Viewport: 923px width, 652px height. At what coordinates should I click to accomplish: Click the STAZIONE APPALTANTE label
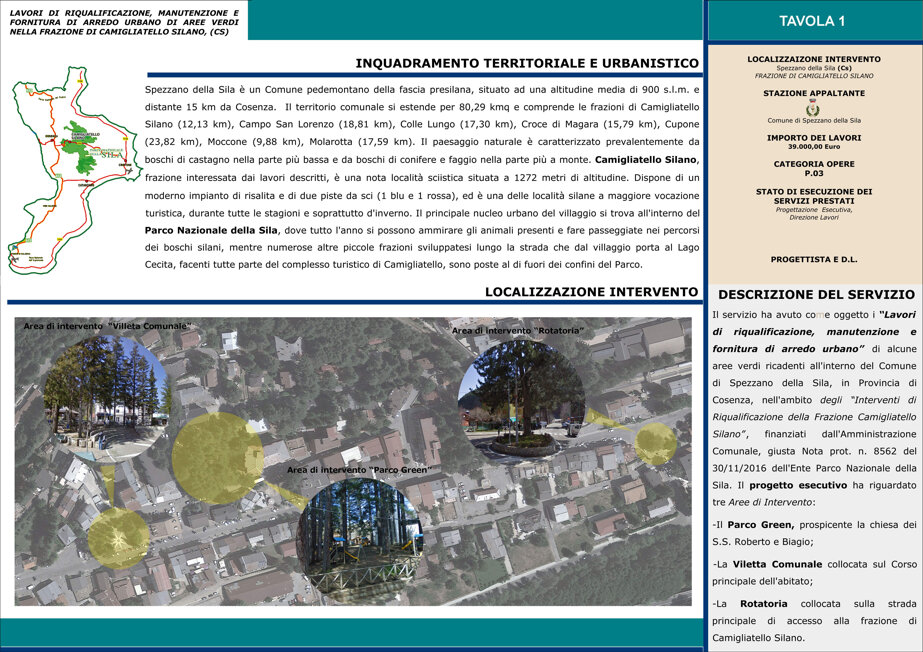(x=814, y=93)
